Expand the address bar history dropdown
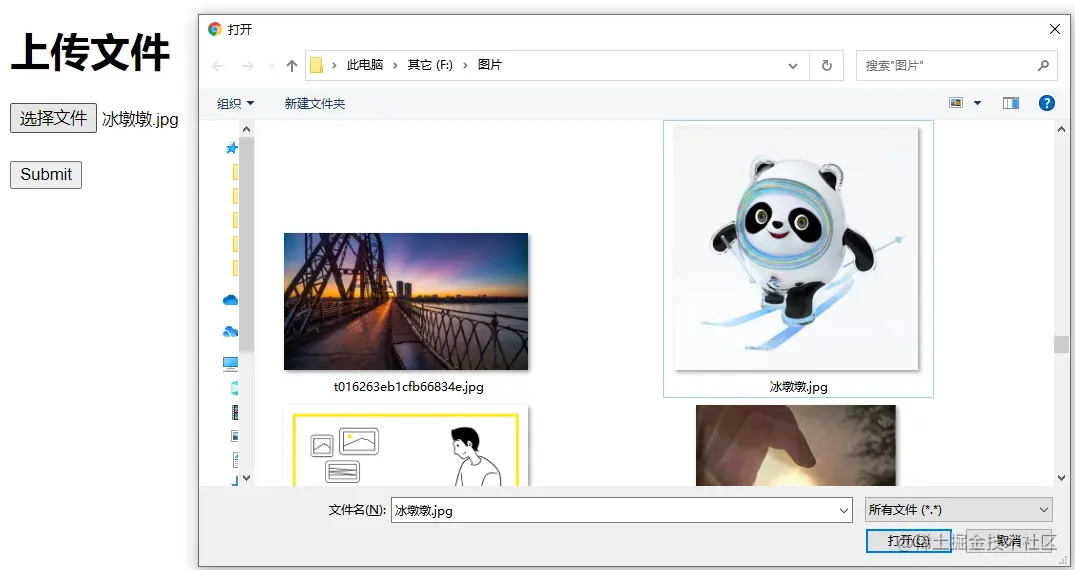This screenshot has height=570, width=1075. tap(793, 66)
